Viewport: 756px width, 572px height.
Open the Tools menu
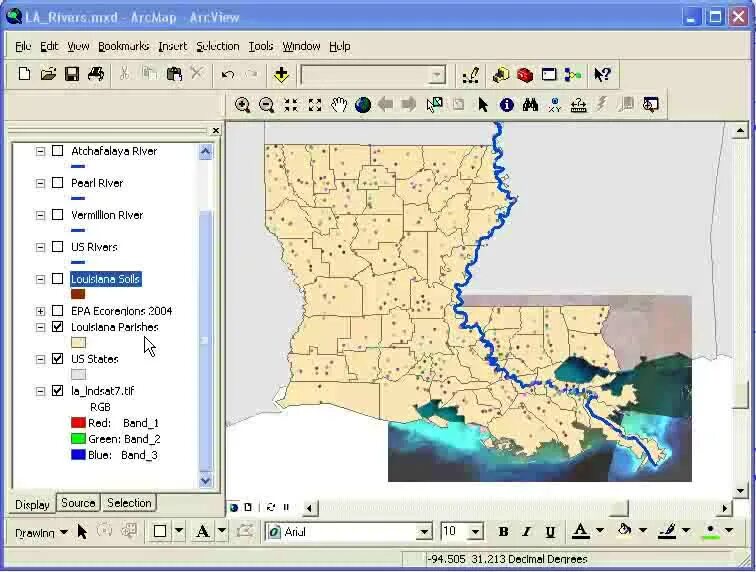pos(261,46)
